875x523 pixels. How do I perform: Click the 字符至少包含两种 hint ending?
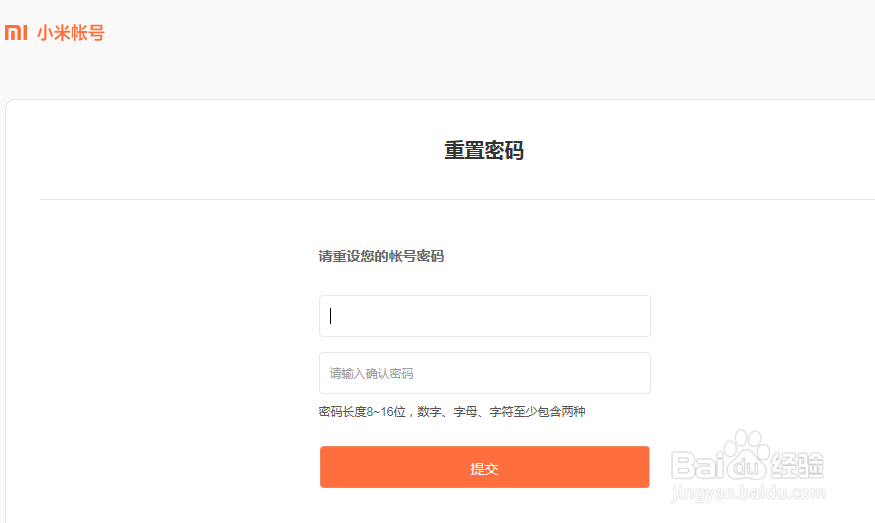[537, 412]
